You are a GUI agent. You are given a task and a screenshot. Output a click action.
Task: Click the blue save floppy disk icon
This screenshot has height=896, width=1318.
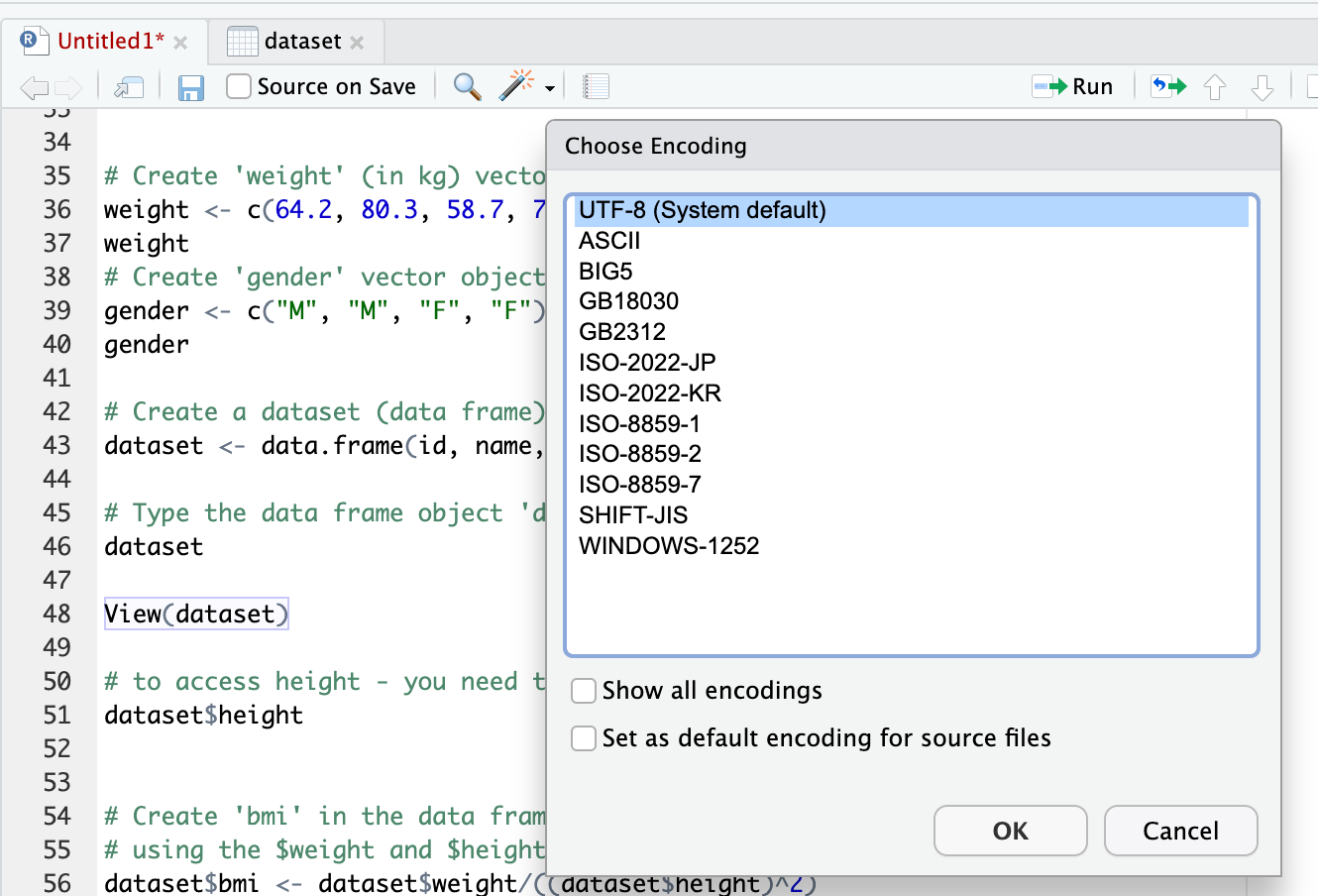coord(190,88)
